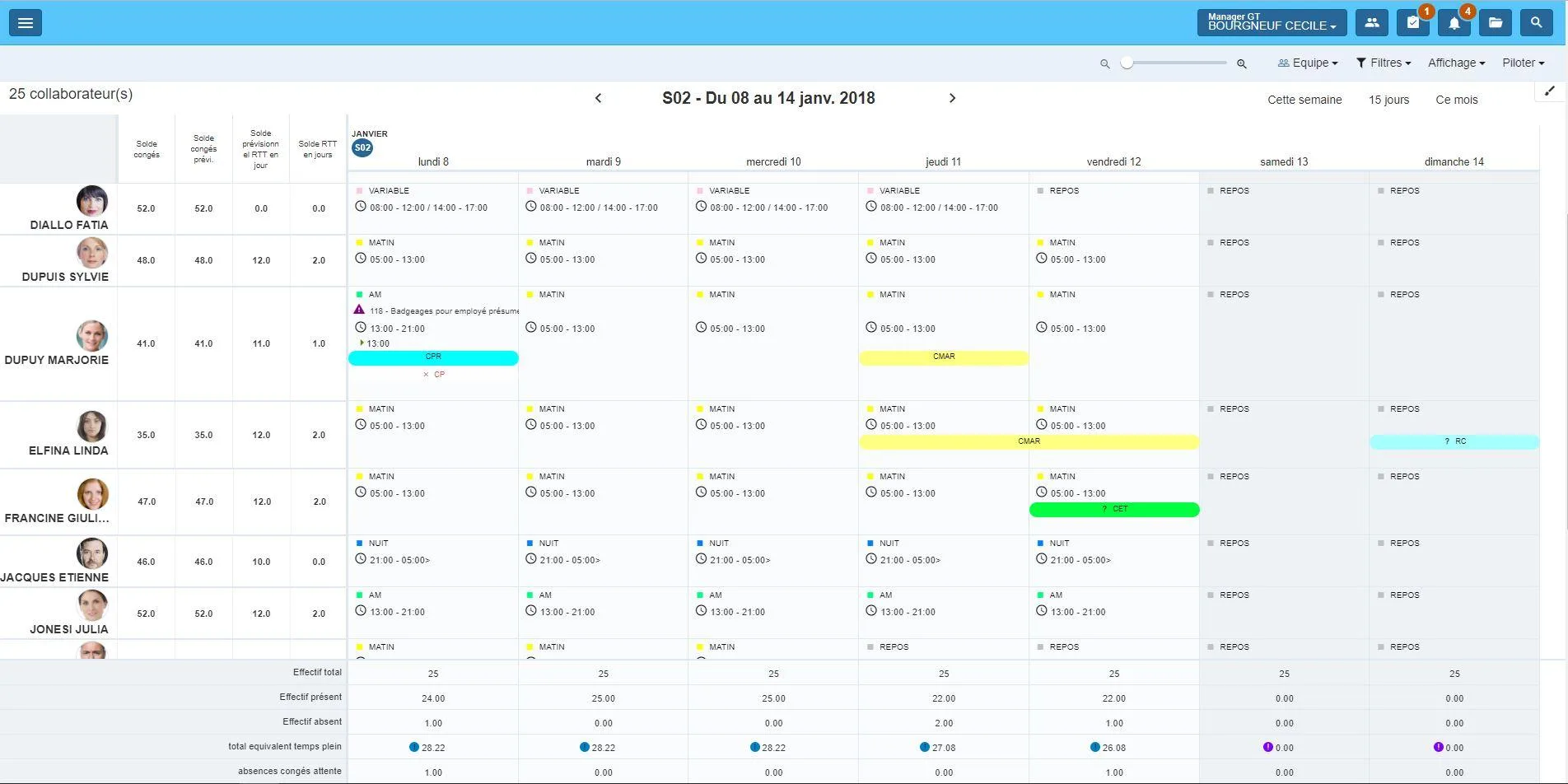1568x784 pixels.
Task: Click the green CET bar for Francine
Action: coord(1114,510)
